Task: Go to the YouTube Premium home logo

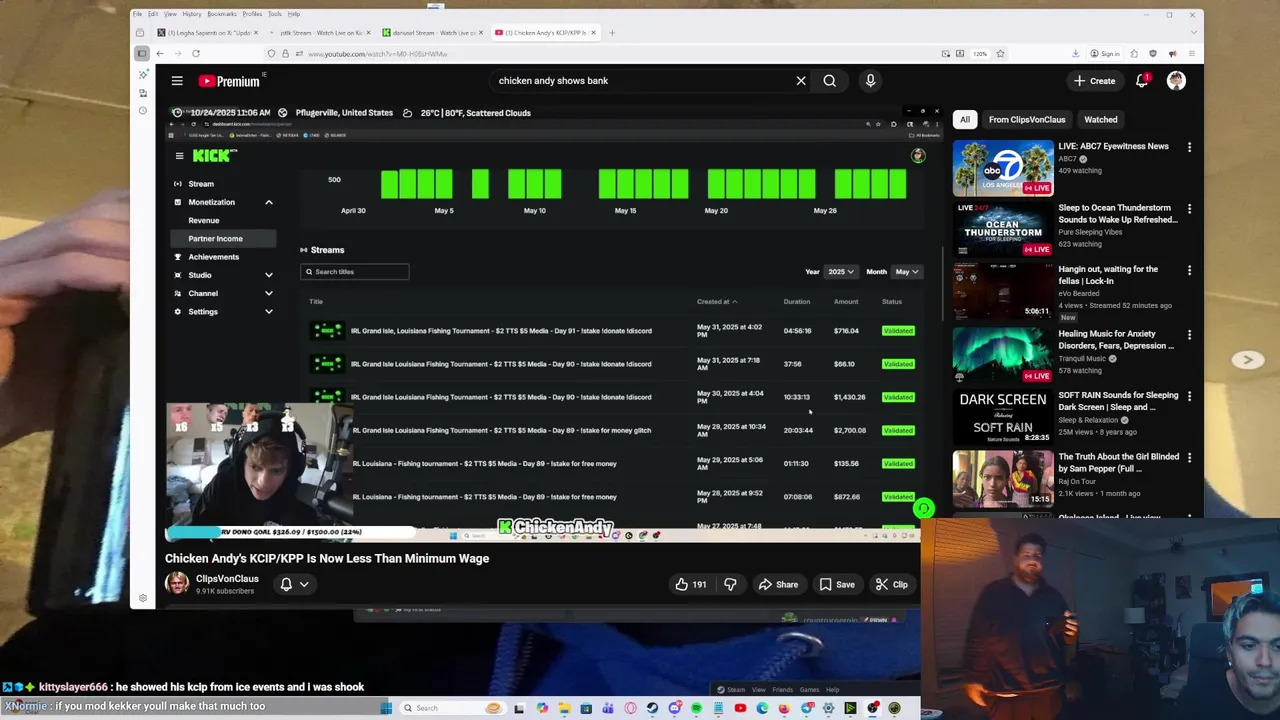Action: tap(229, 81)
